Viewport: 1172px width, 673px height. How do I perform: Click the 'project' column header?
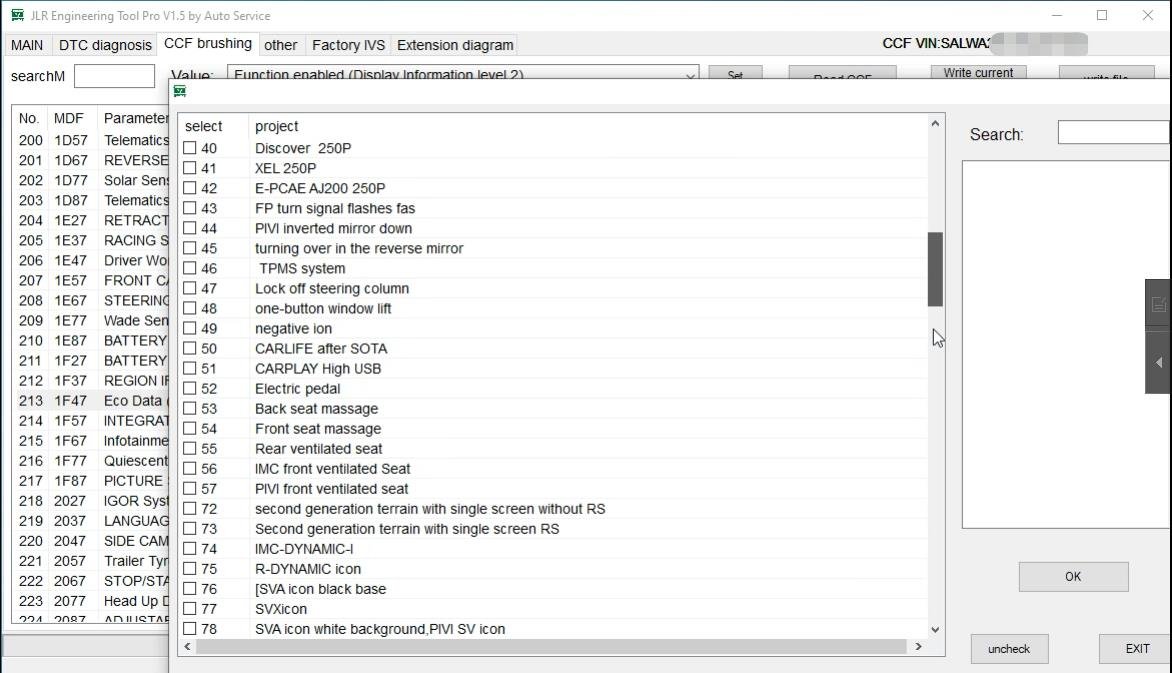tap(277, 126)
